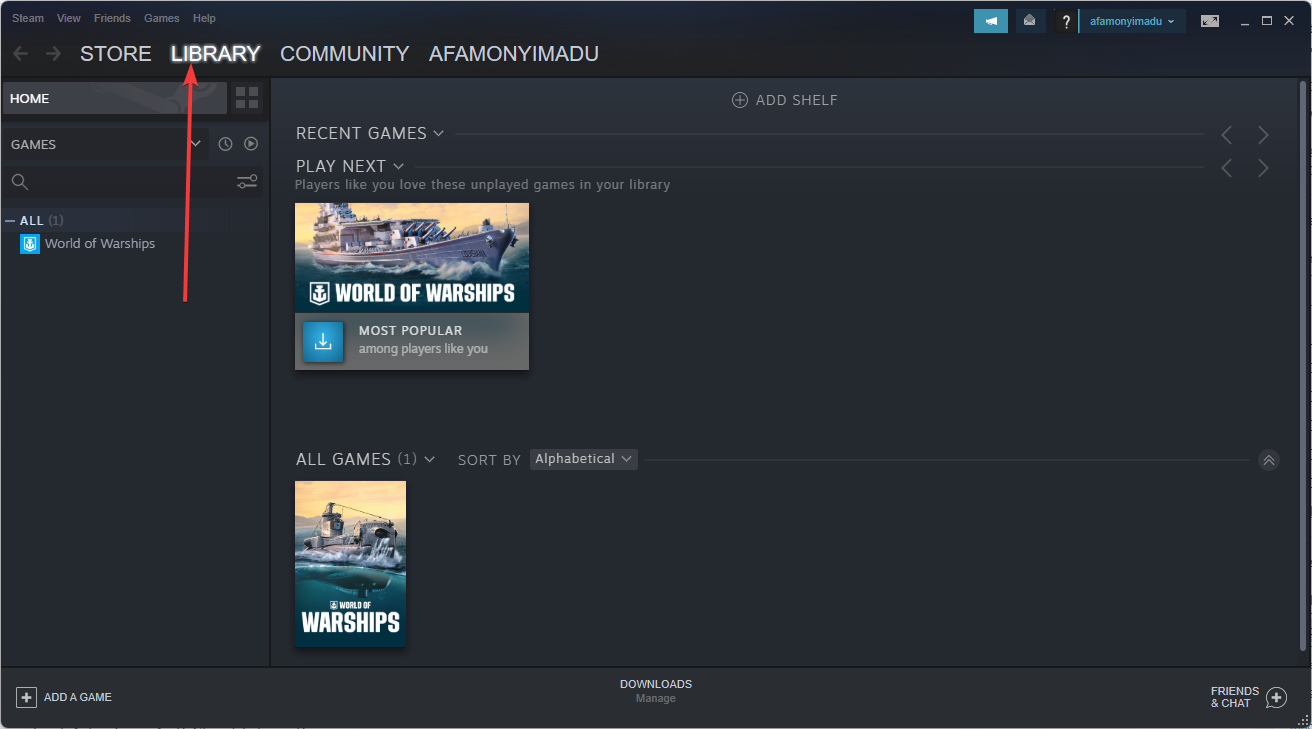Click ADD SHELF
This screenshot has width=1312, height=729.
[785, 100]
